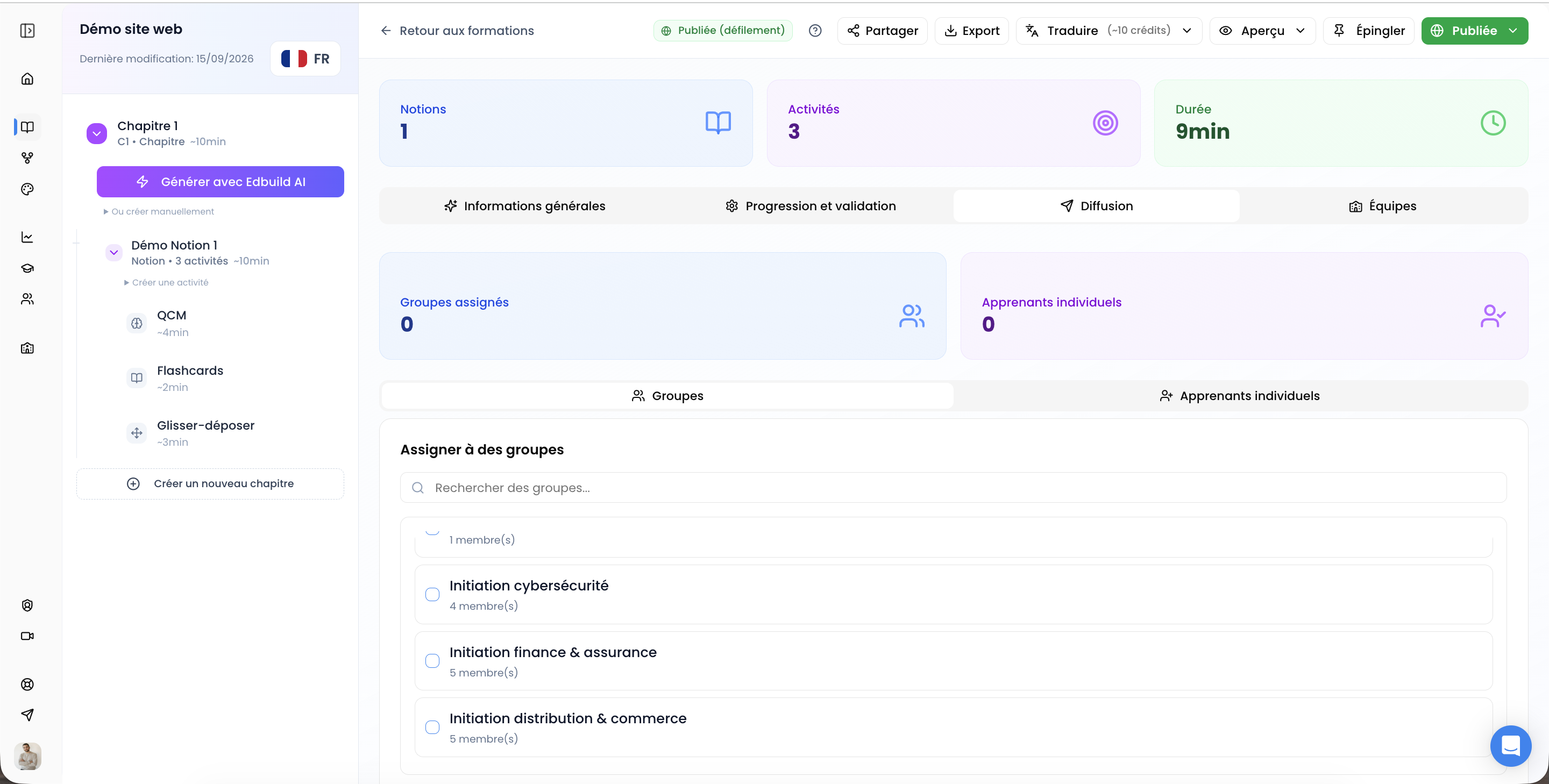
Task: Expand 'Ou créer manuellement' disclosure
Action: pos(159,212)
